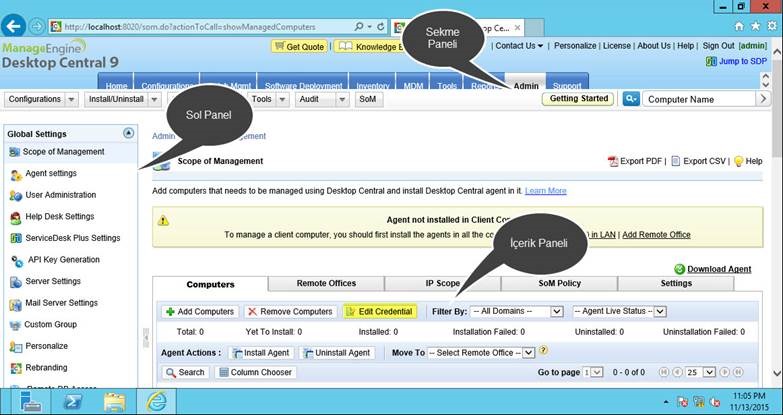Open the Select Remote Office dropdown
Image resolution: width=783 pixels, height=415 pixels.
[481, 353]
